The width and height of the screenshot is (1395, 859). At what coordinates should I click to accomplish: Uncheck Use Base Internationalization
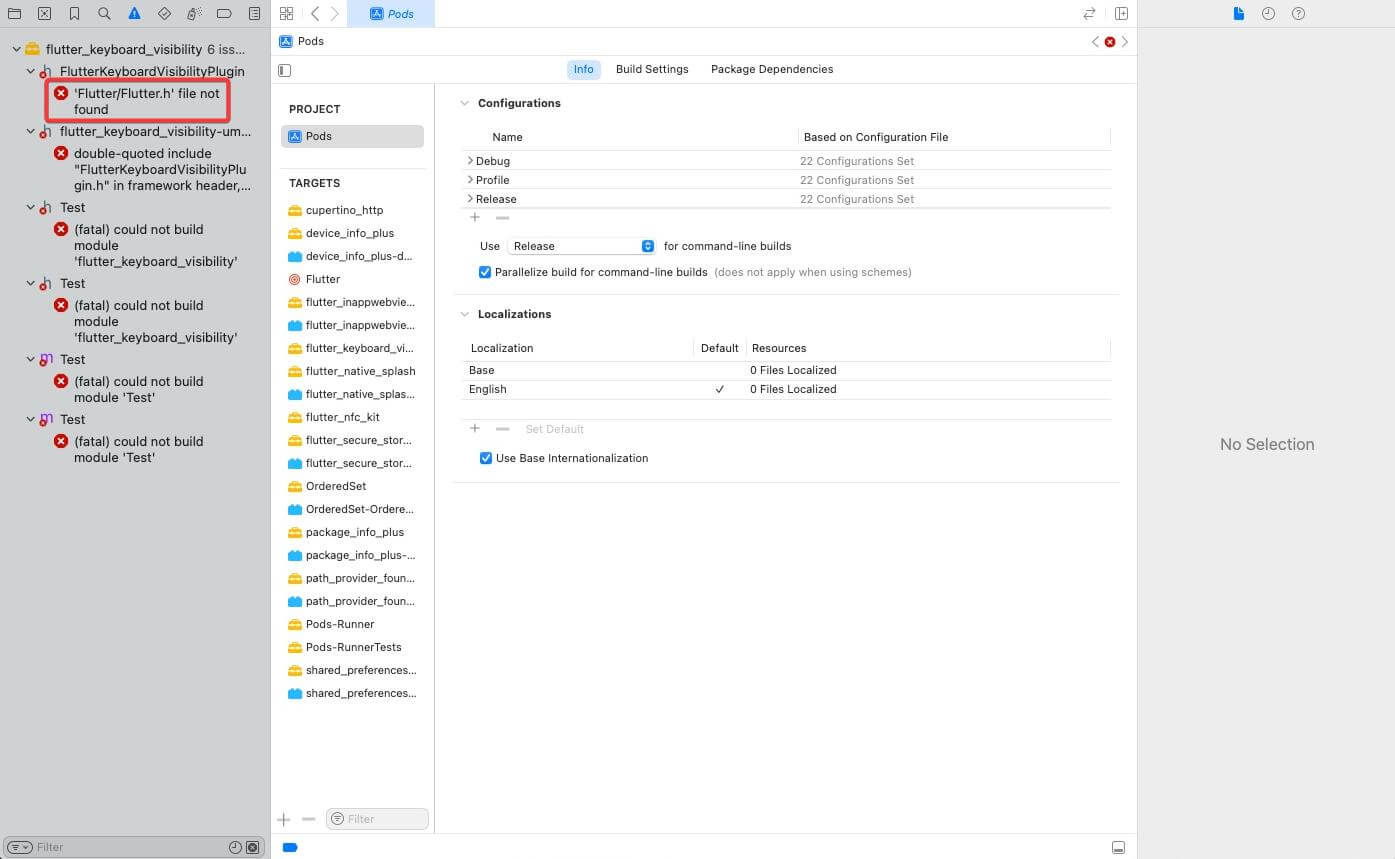click(486, 458)
